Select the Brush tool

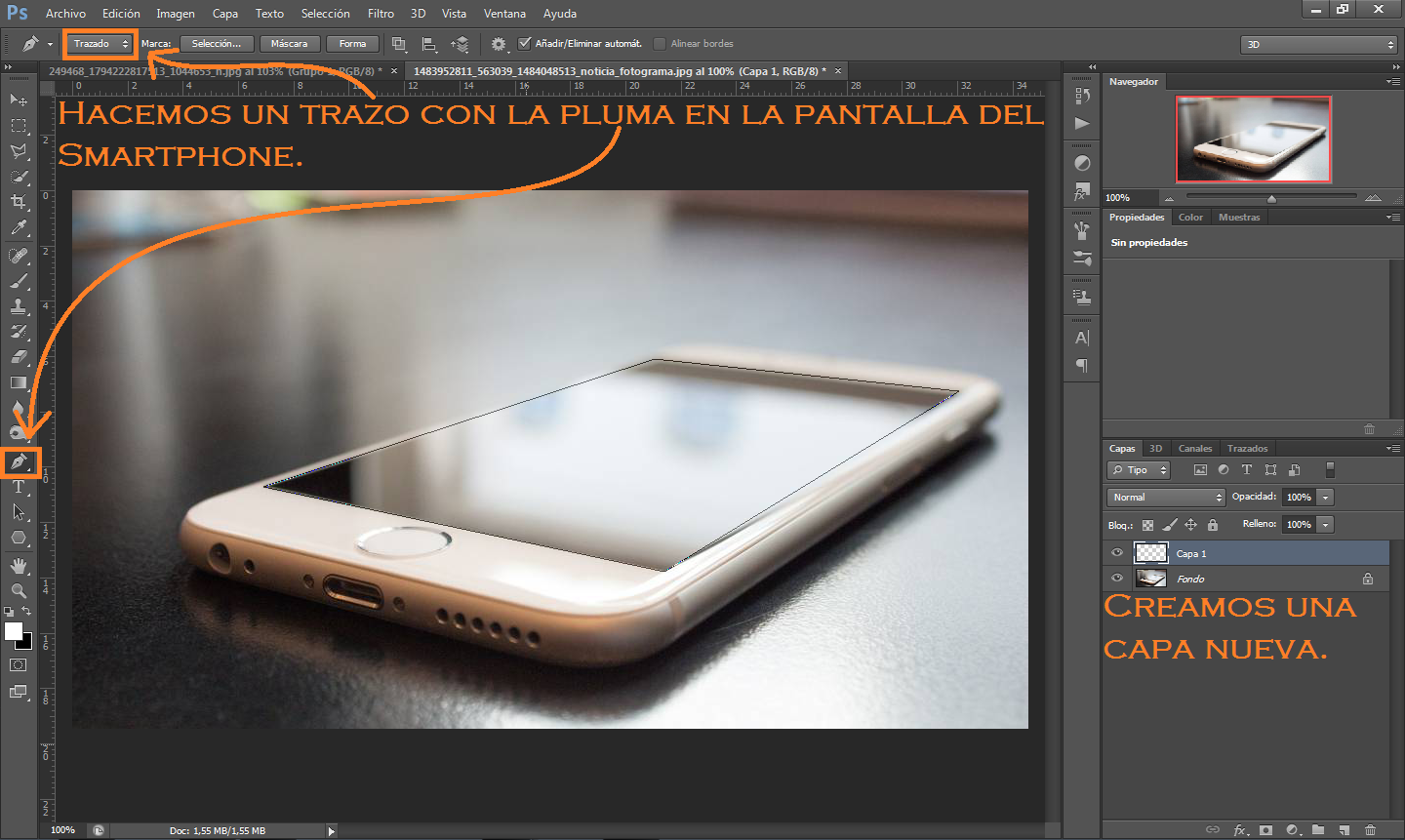click(x=19, y=281)
